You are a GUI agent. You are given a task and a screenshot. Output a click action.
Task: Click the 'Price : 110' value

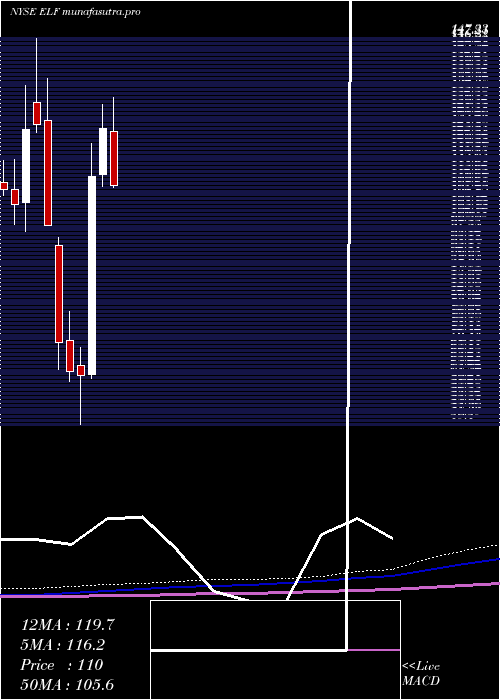click(x=62, y=665)
